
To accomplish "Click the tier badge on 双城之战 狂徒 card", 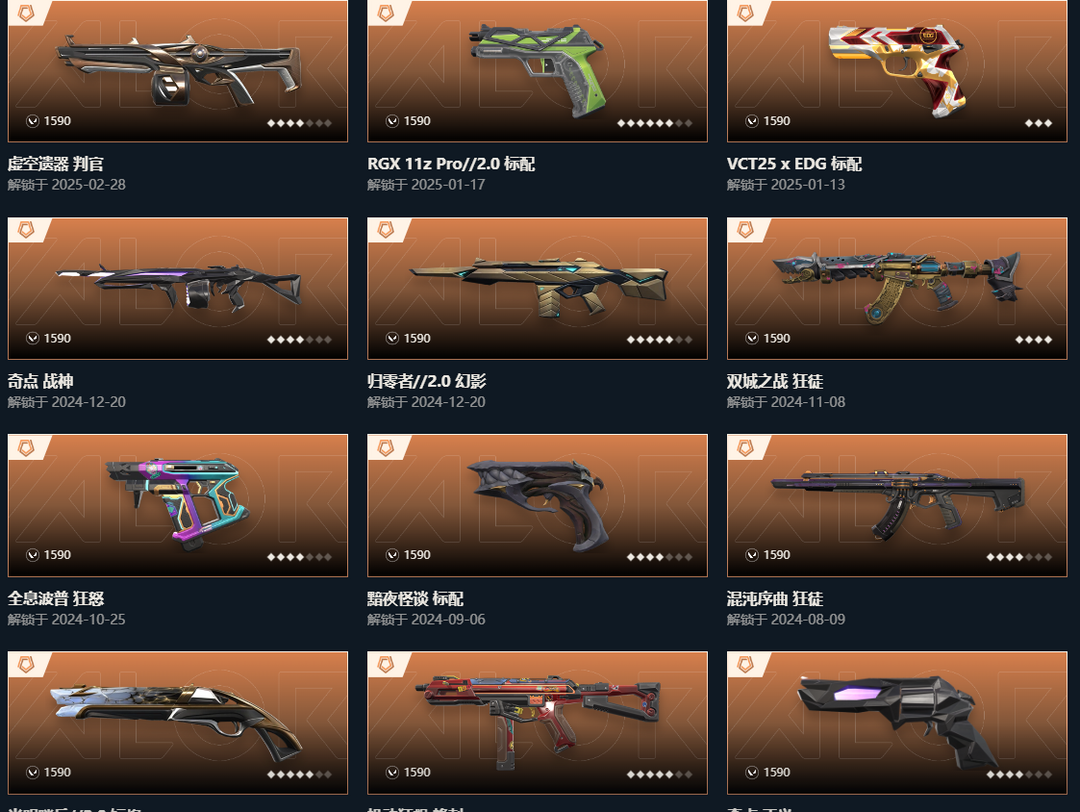I will pyautogui.click(x=745, y=229).
